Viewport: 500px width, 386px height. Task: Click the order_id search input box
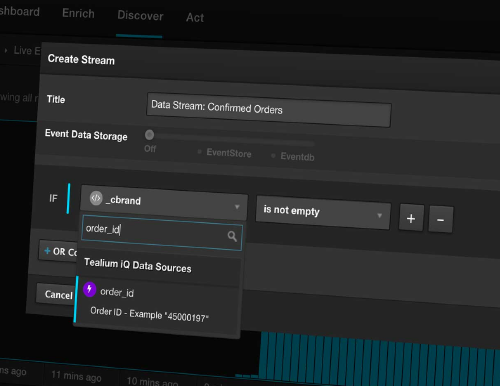coord(162,232)
